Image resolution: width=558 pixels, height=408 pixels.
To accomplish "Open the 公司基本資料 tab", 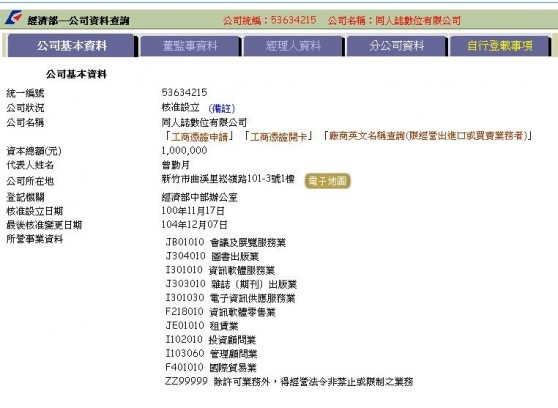I will point(72,46).
